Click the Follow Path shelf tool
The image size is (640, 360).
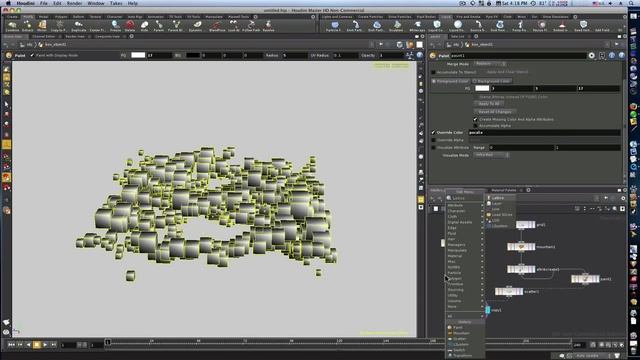(x=251, y=26)
